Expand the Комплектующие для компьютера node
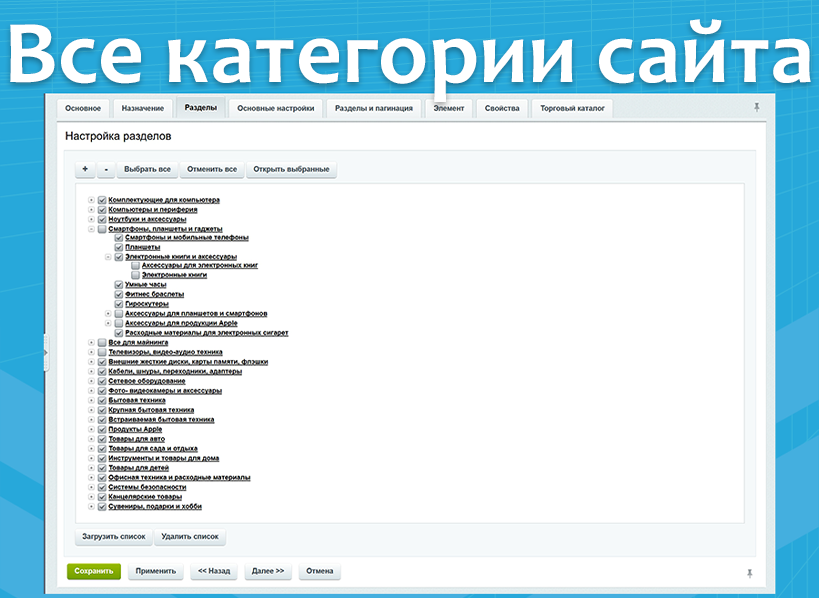 coord(91,200)
